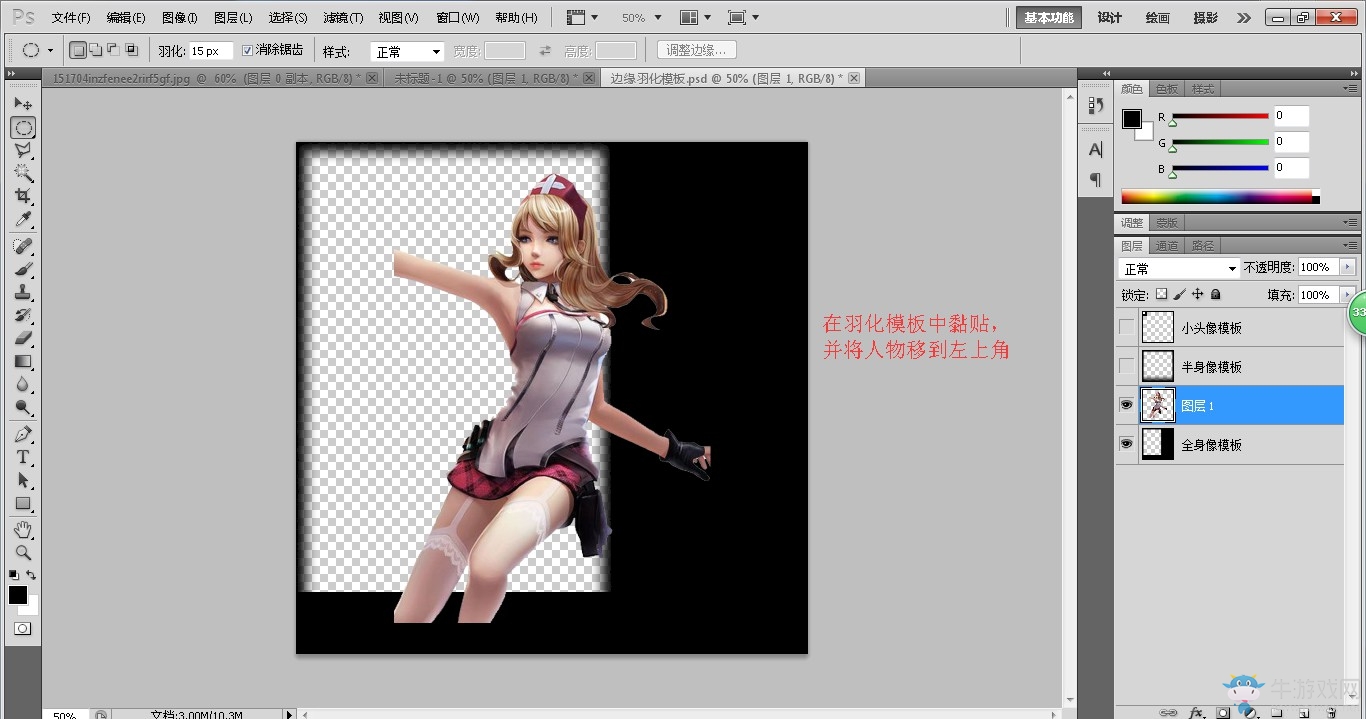Select the Hand tool
Screen dimensions: 1366x719
[23, 529]
